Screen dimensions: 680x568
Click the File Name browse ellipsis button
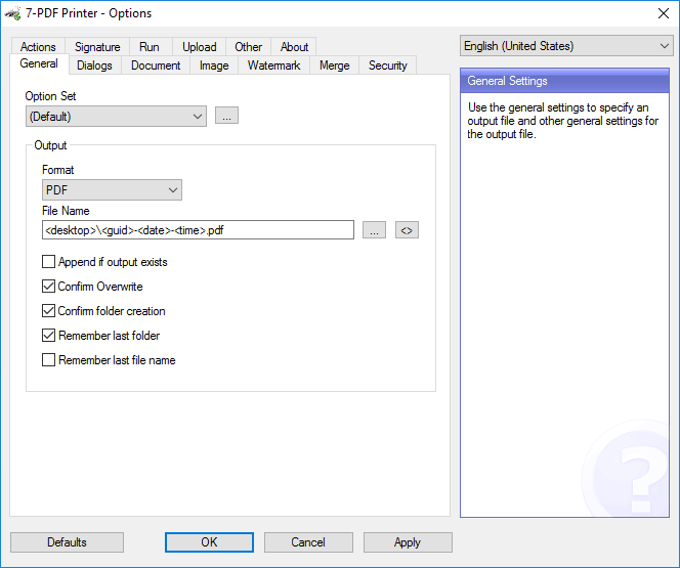pyautogui.click(x=374, y=230)
